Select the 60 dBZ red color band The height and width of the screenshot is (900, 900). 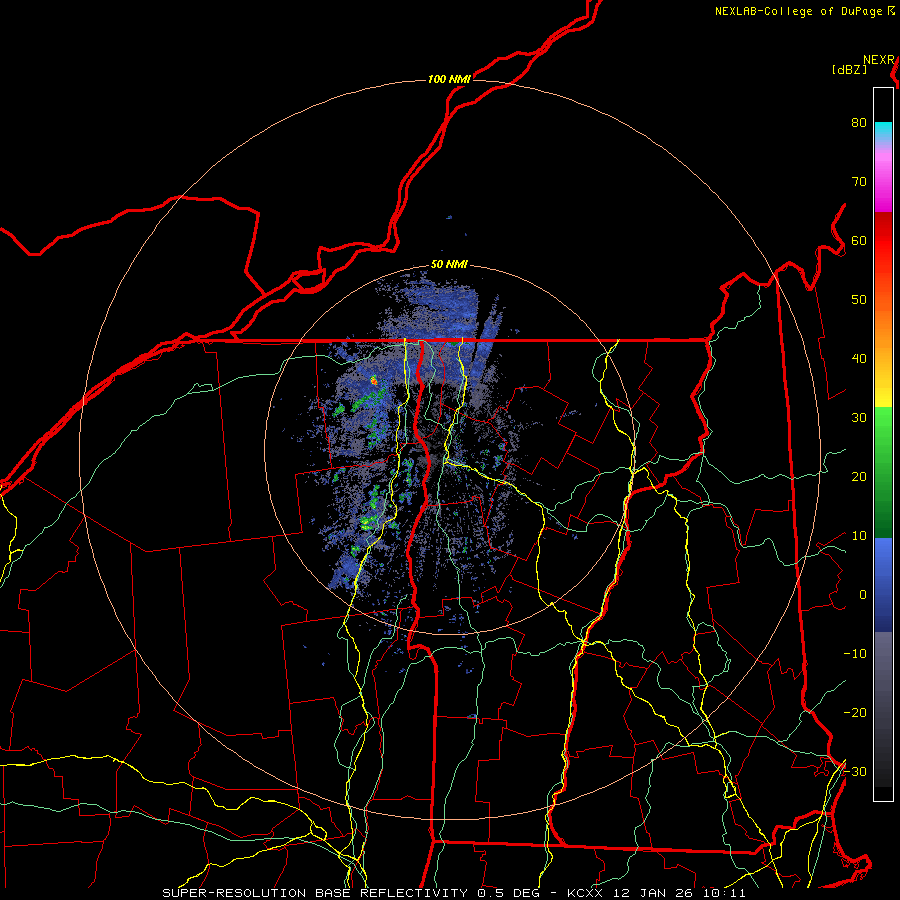tap(883, 240)
